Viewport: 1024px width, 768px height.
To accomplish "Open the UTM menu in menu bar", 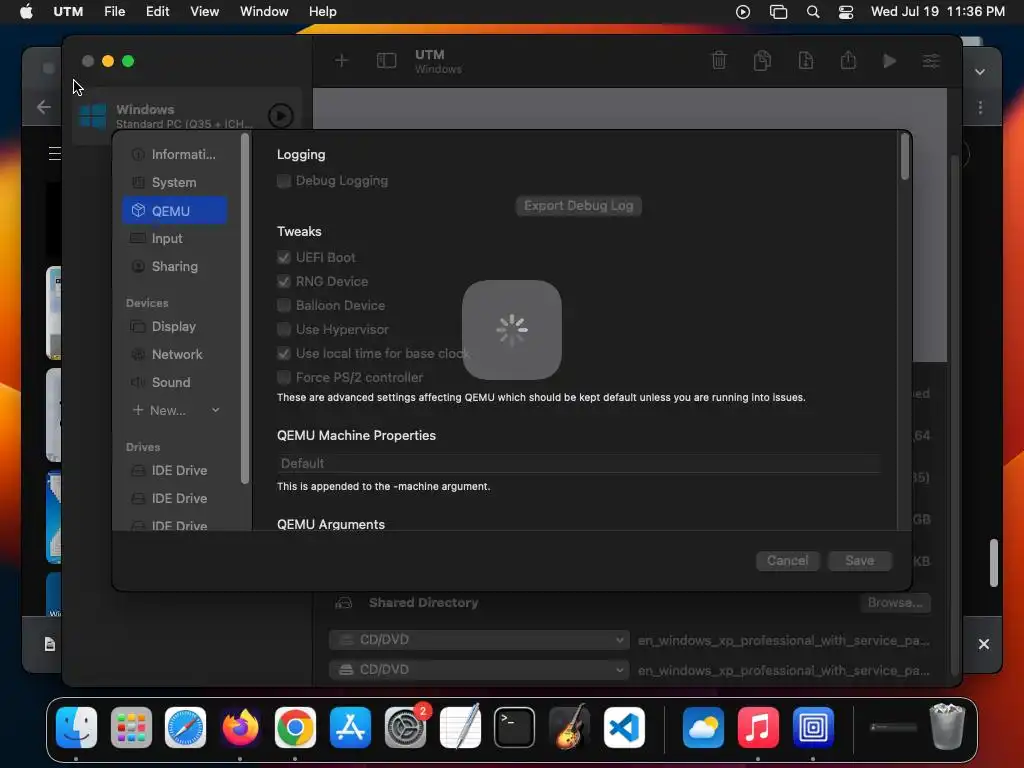I will (x=68, y=12).
